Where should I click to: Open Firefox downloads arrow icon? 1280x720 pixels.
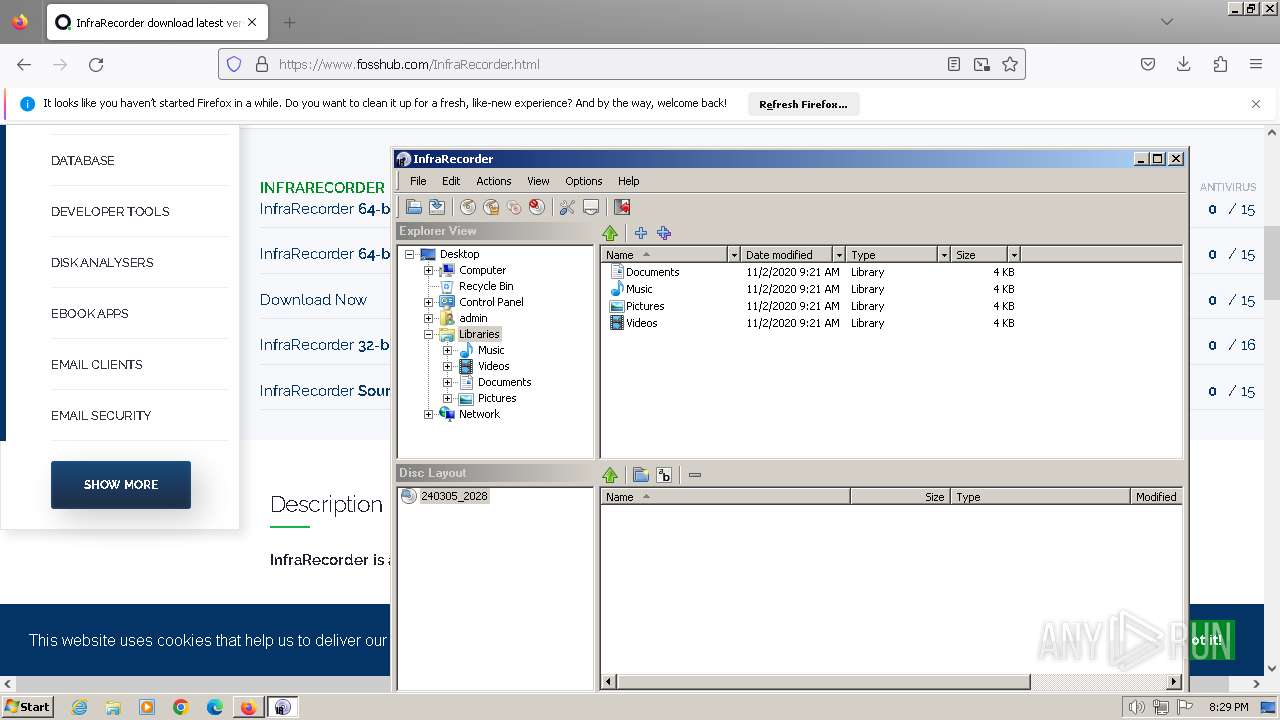[x=1184, y=64]
